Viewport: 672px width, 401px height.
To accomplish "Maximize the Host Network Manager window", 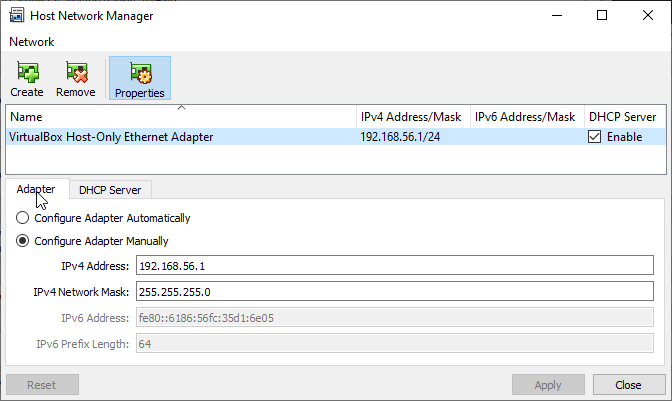I will pyautogui.click(x=602, y=15).
